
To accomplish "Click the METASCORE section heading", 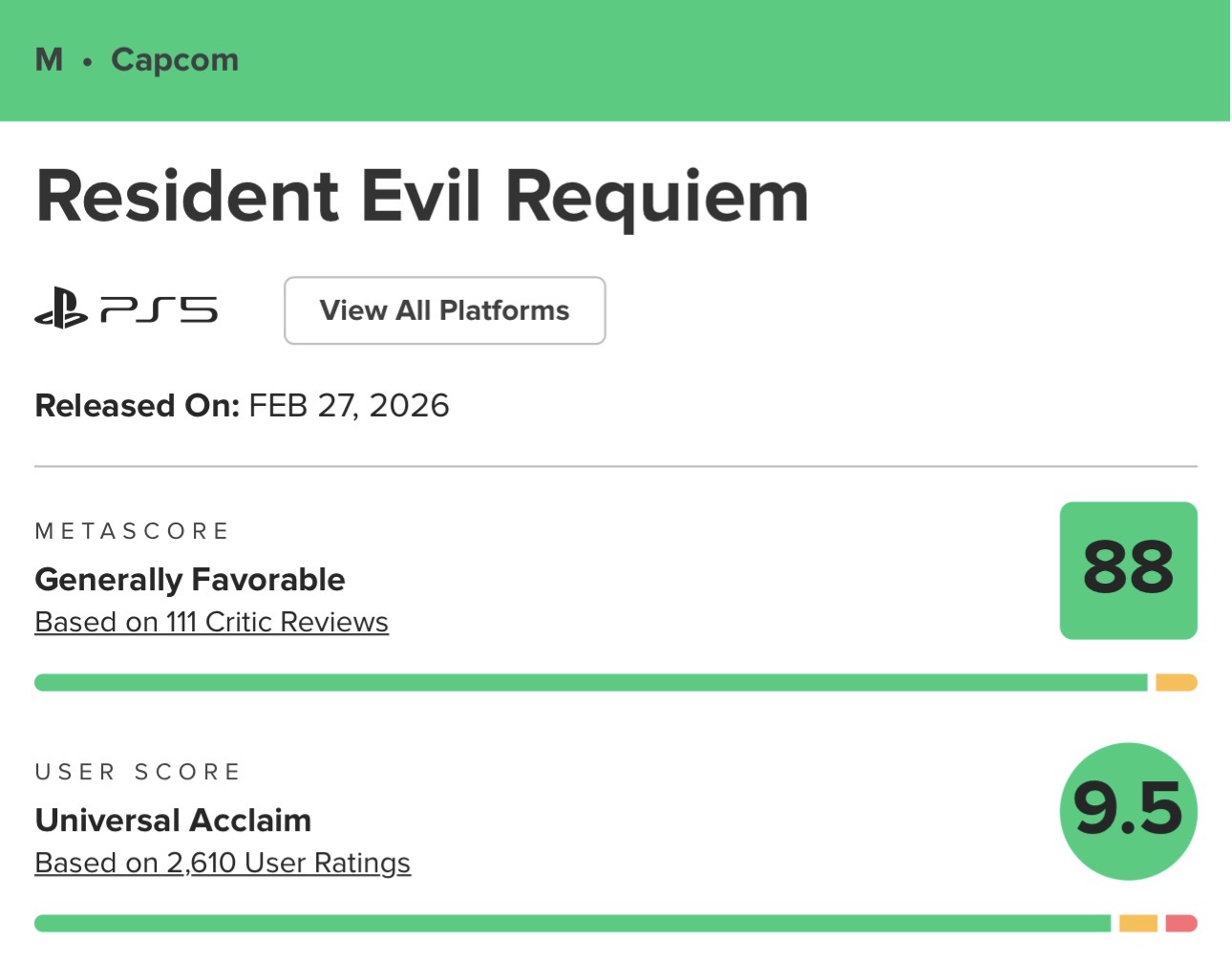I will [132, 531].
